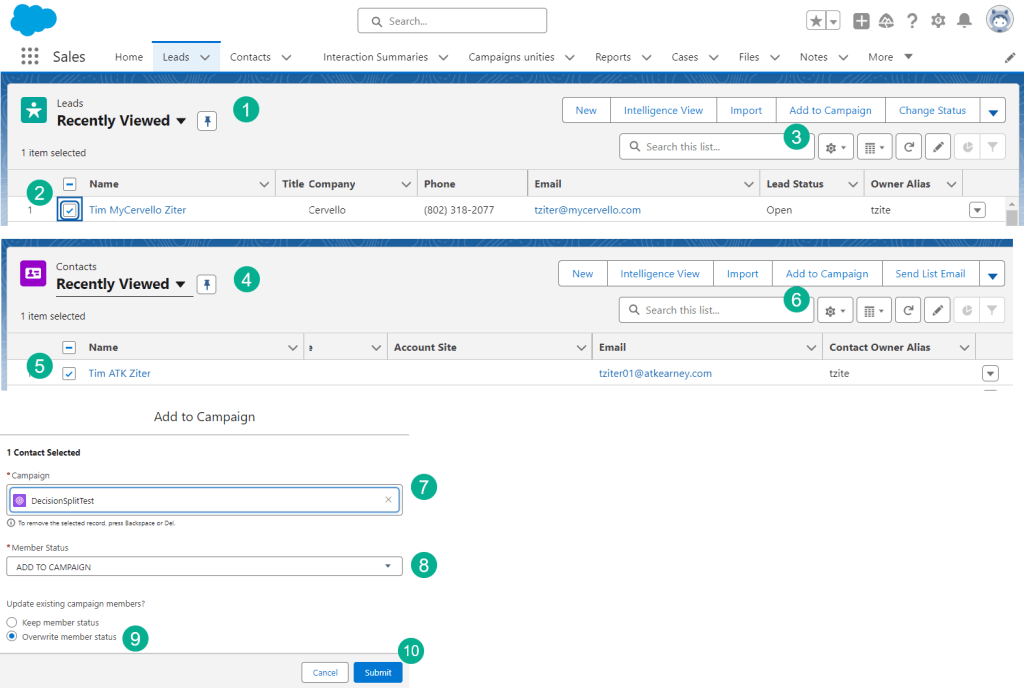
Task: Uncheck the Tim MyCervello Ziter lead checkbox
Action: pyautogui.click(x=69, y=210)
